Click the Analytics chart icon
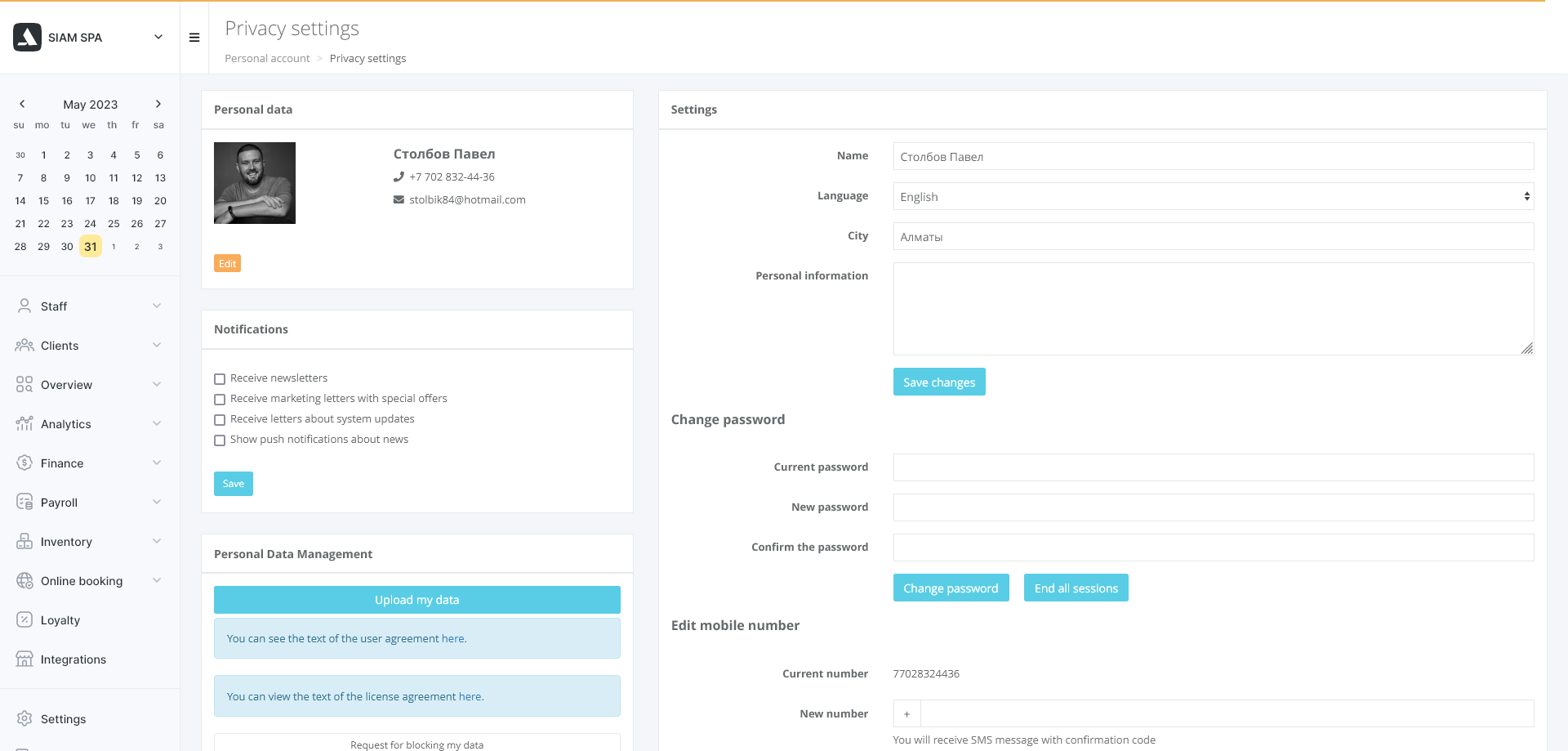Image resolution: width=1568 pixels, height=751 pixels. [24, 423]
